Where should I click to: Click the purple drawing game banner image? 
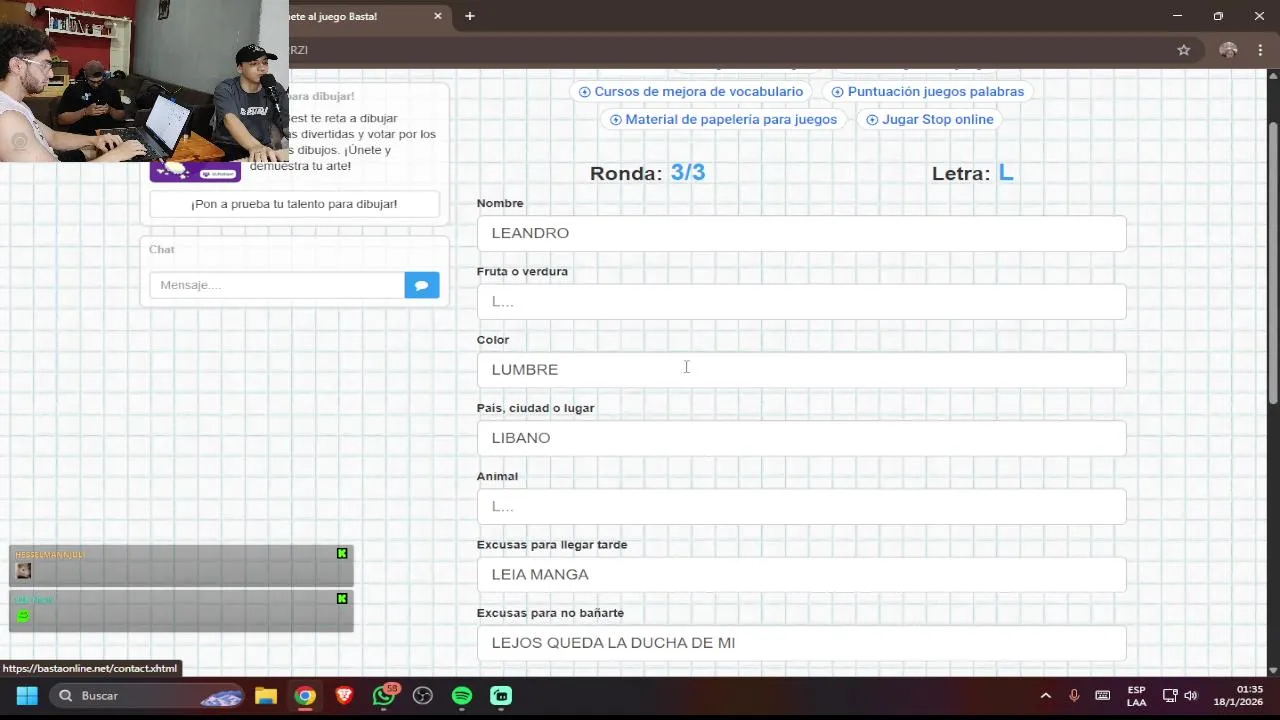point(195,172)
